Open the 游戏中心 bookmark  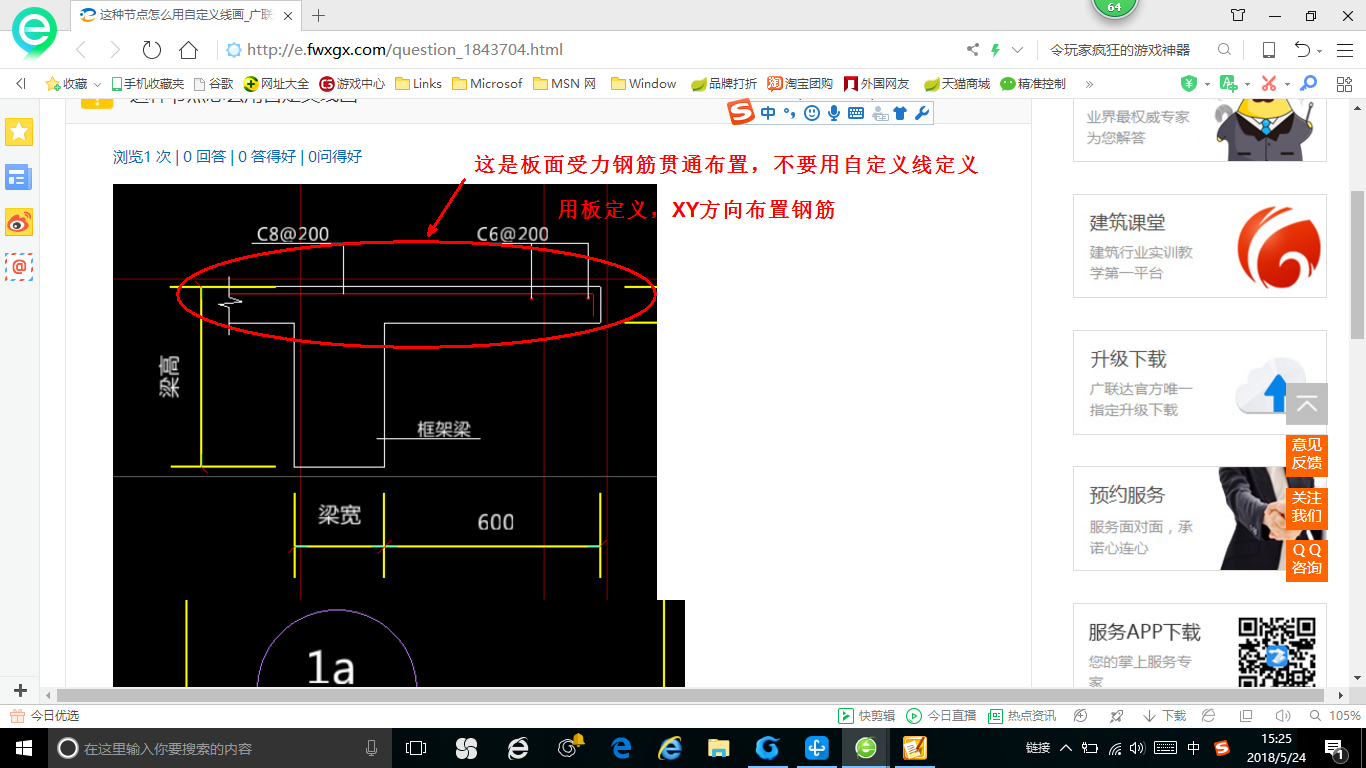(352, 84)
